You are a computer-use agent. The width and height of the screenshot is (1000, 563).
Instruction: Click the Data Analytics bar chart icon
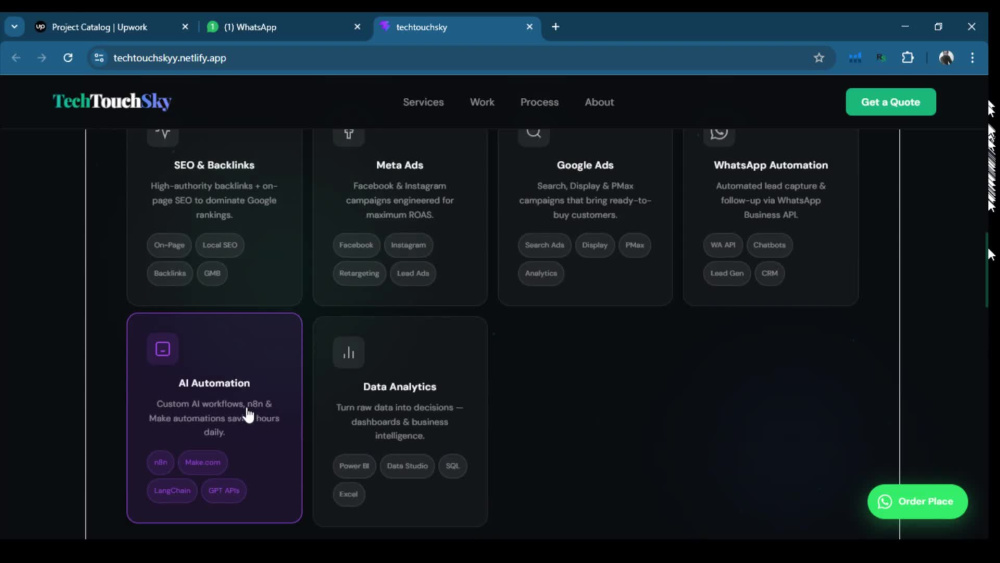tap(349, 353)
